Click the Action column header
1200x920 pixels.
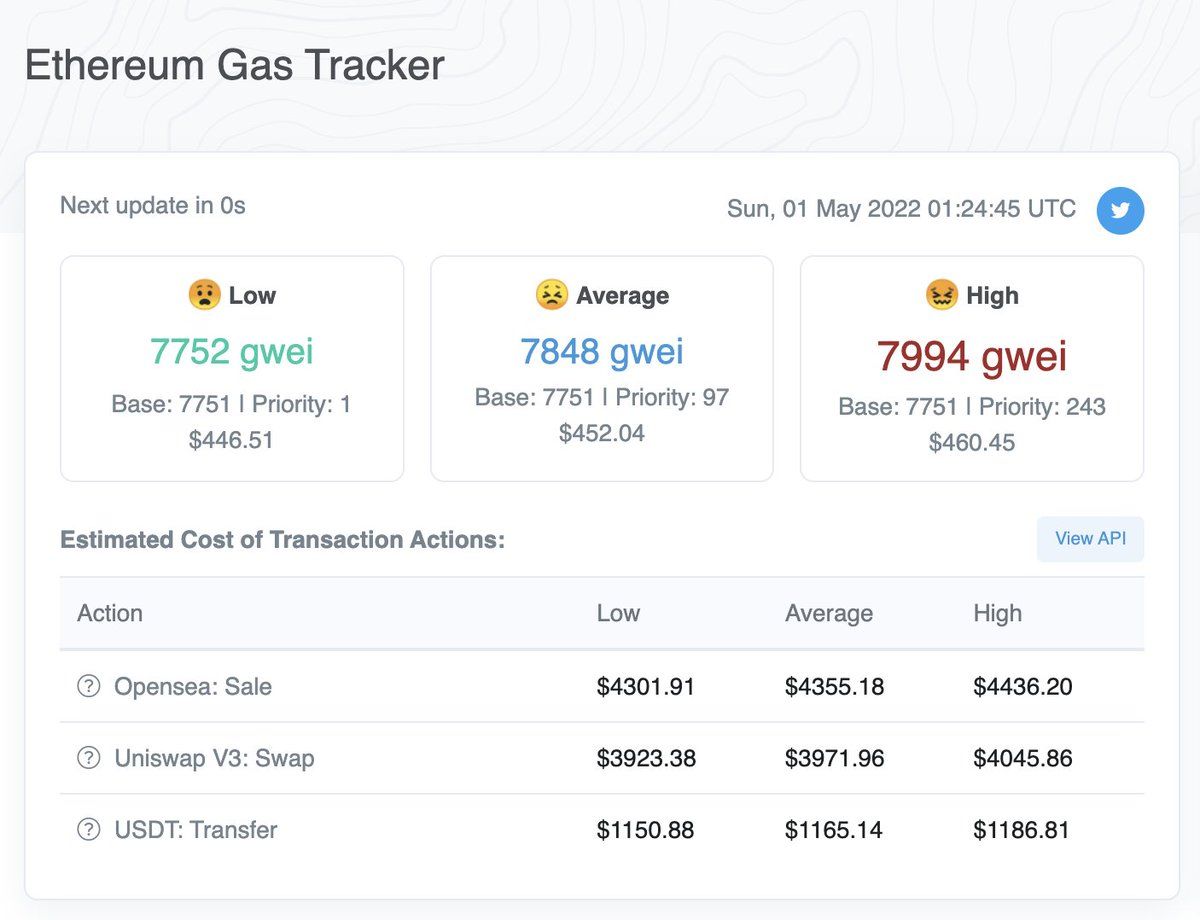110,613
